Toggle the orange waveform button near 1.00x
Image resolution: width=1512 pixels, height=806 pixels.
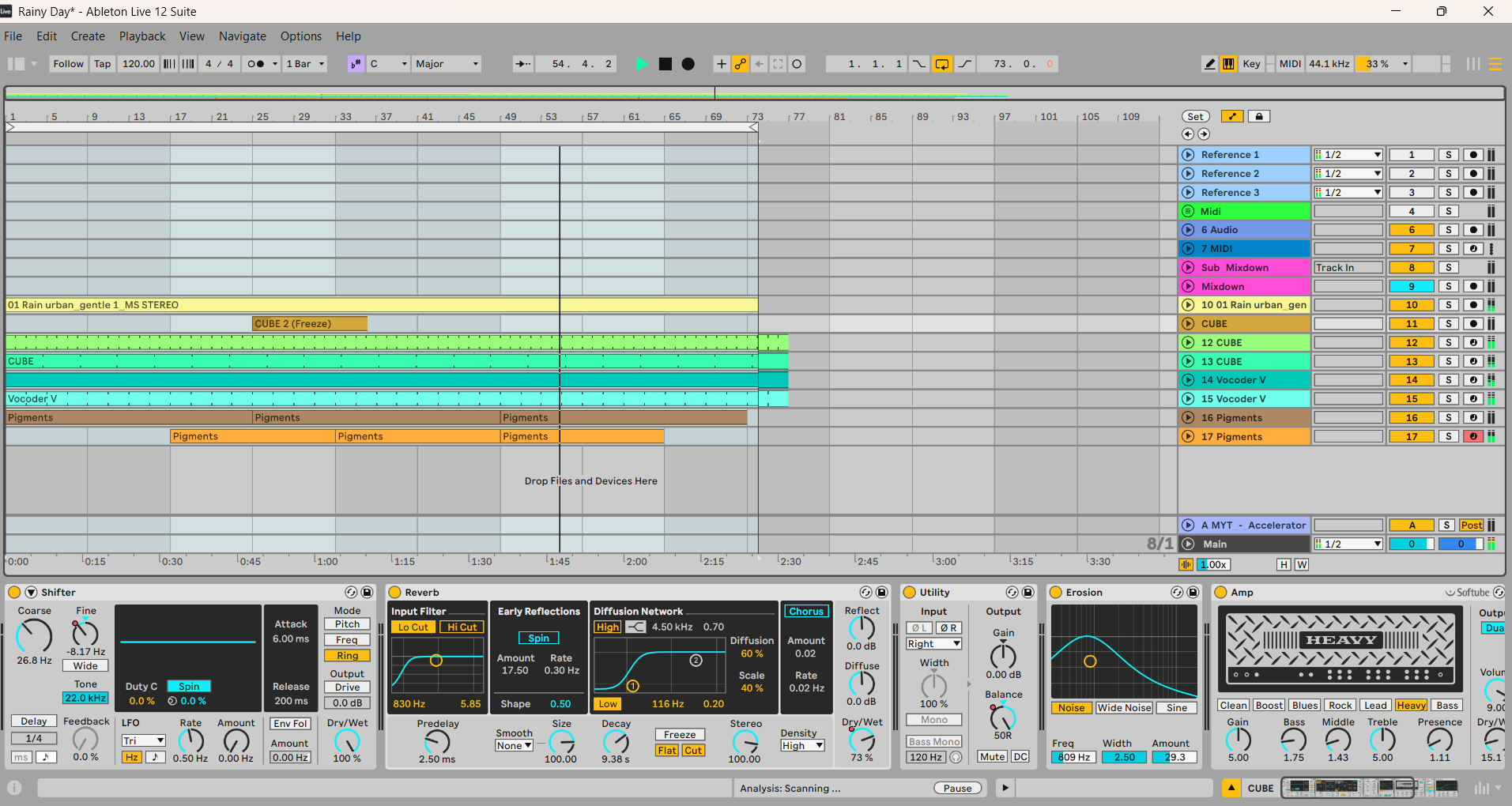(x=1186, y=564)
